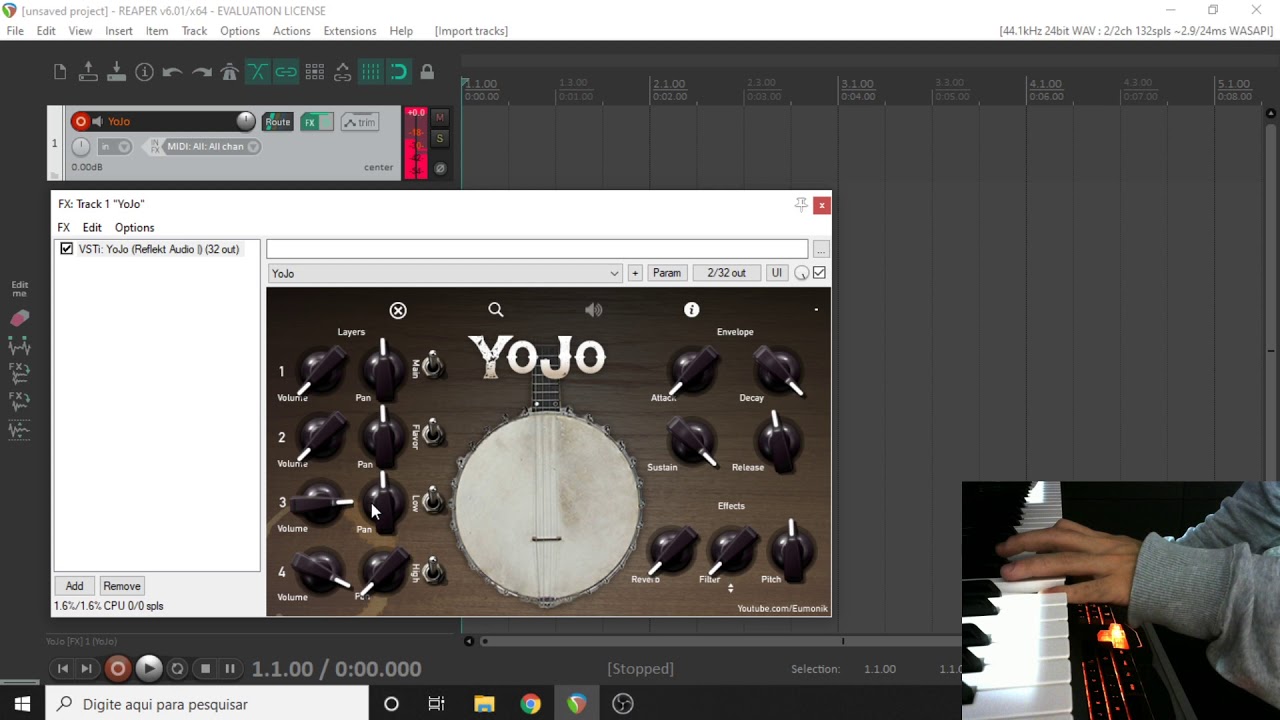1280x720 pixels.
Task: Toggle auto-crossfade toolbar icon
Action: point(258,72)
